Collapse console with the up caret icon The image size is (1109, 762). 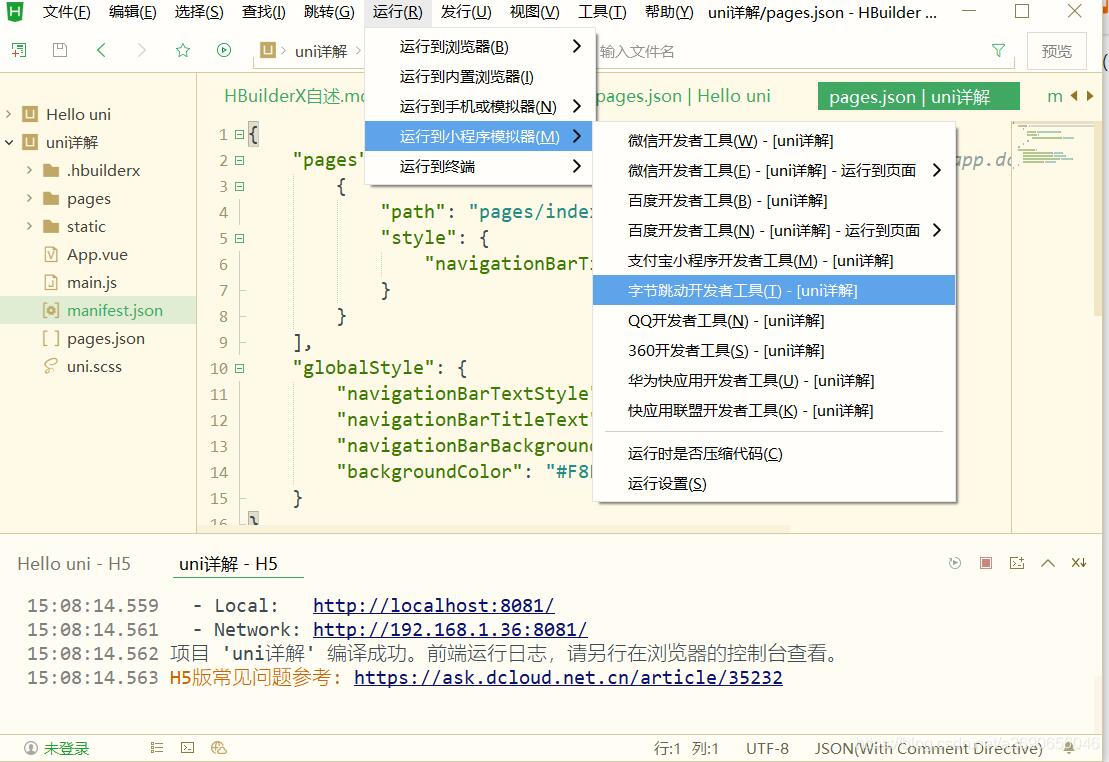[1048, 563]
